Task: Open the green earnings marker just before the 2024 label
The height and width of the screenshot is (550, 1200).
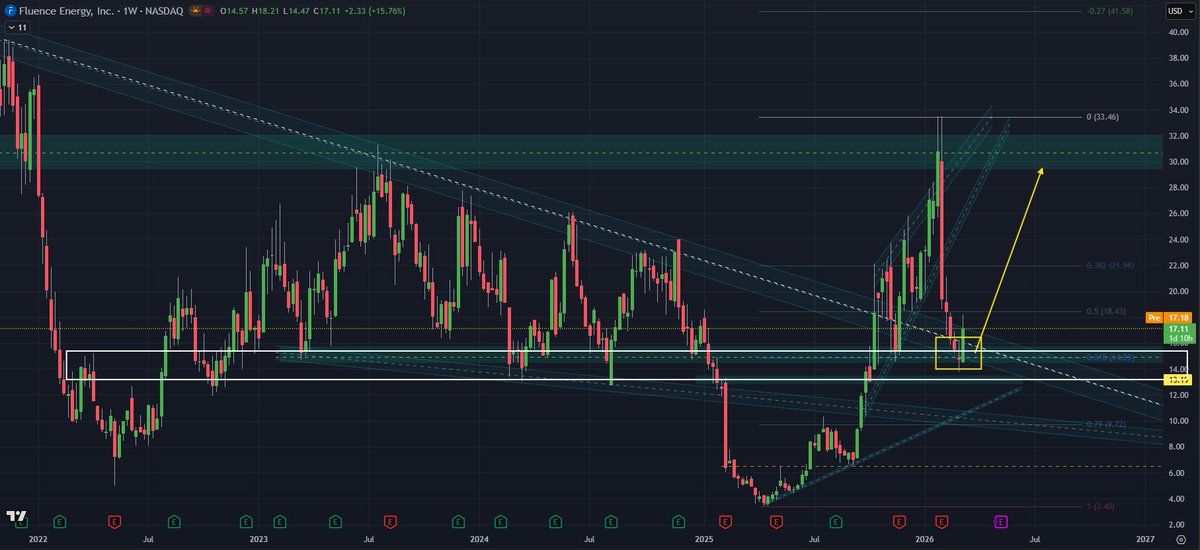Action: pyautogui.click(x=457, y=522)
